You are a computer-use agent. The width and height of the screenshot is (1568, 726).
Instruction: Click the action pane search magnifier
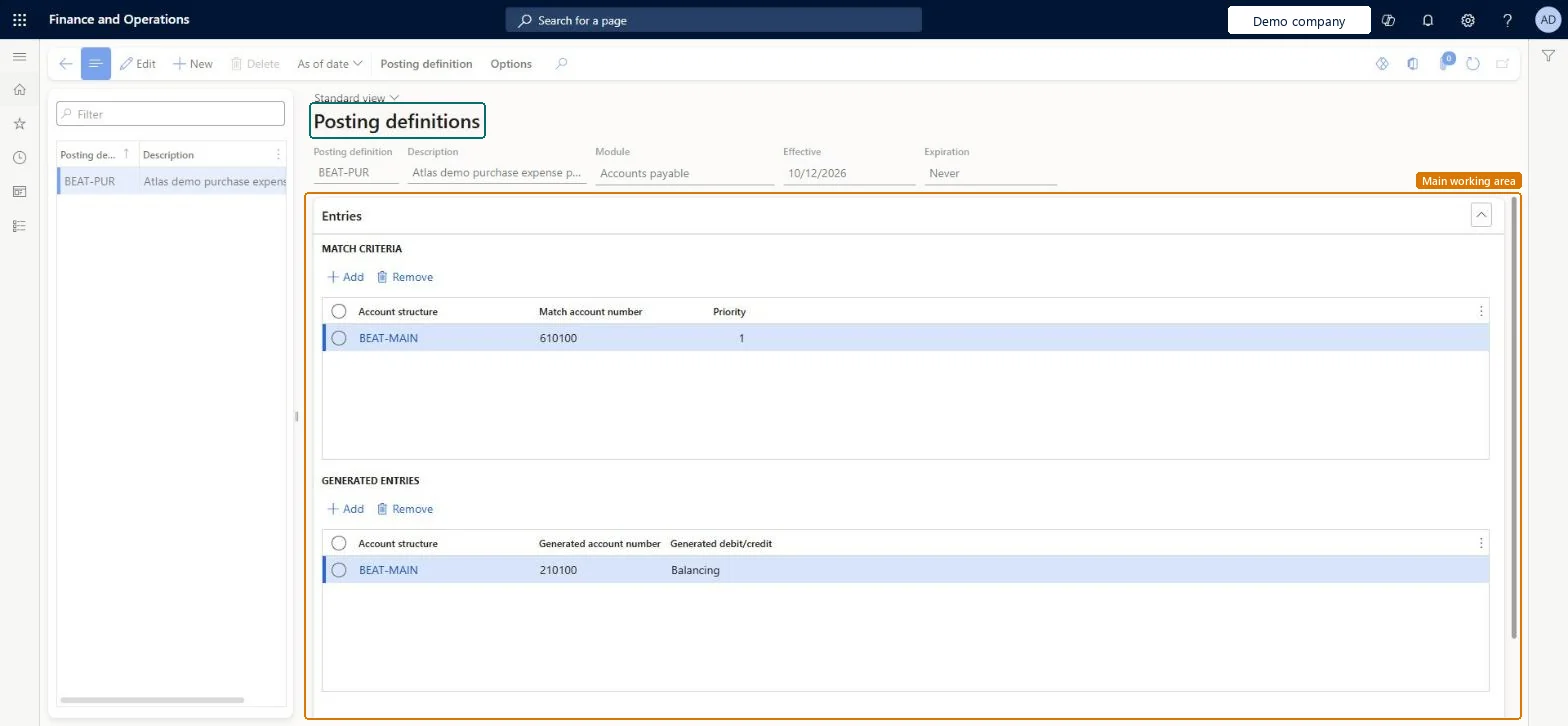[561, 64]
